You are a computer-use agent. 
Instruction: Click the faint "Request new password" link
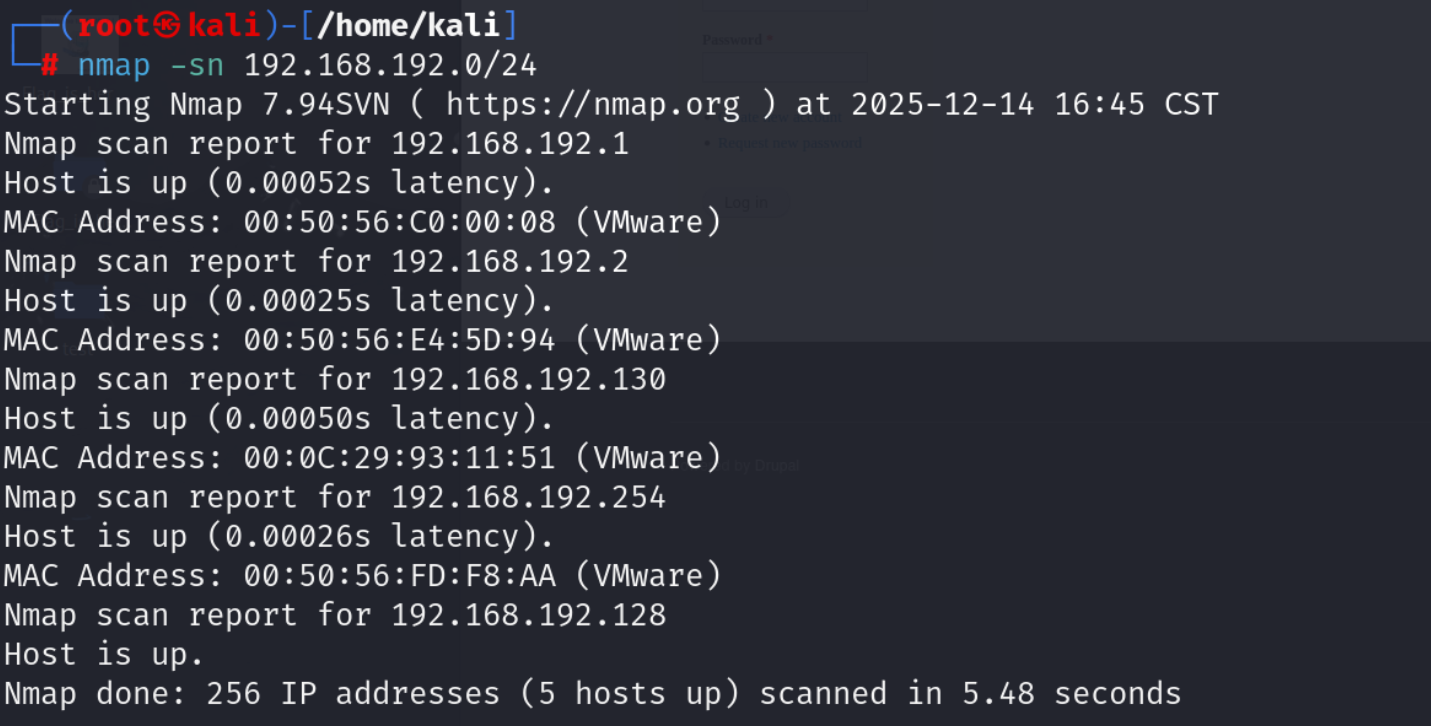[x=790, y=144]
